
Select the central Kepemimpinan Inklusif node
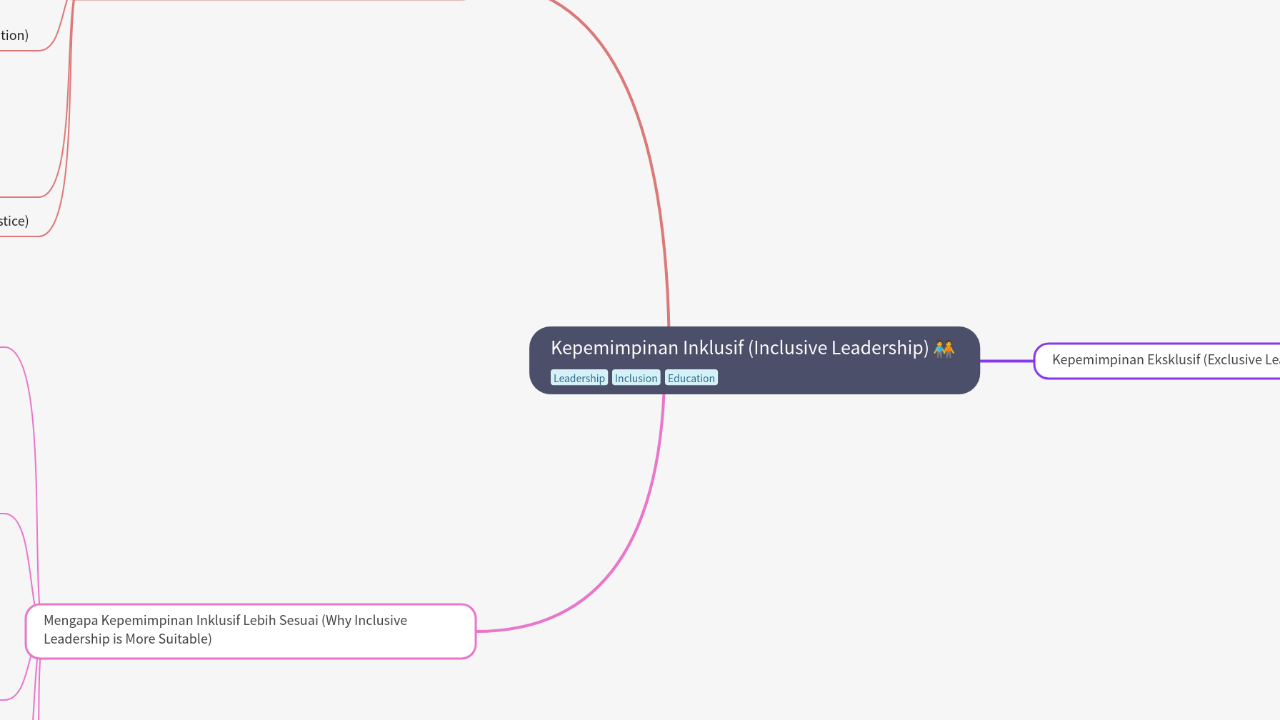[x=754, y=360]
